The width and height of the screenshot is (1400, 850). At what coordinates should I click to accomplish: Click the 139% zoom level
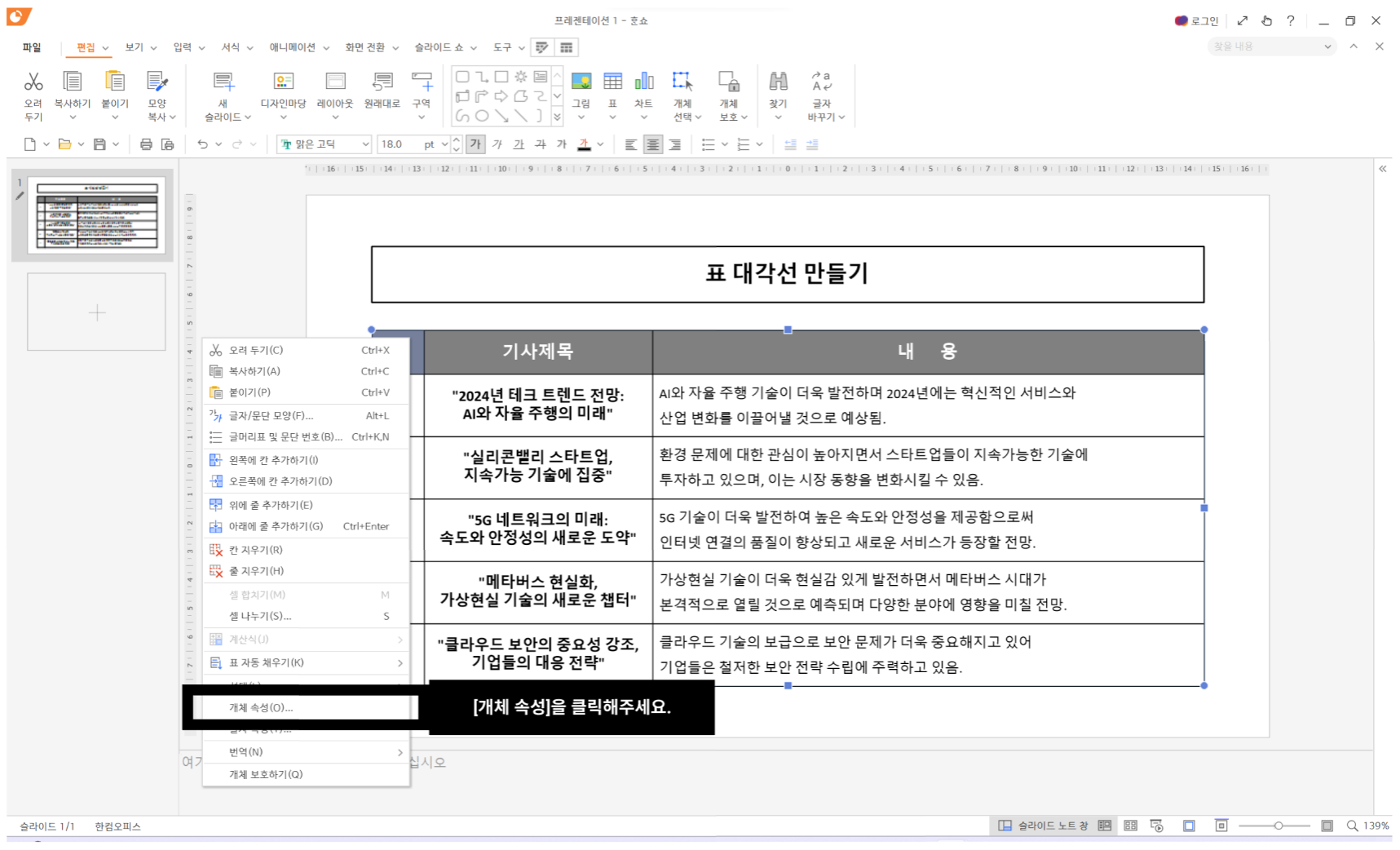[x=1376, y=826]
